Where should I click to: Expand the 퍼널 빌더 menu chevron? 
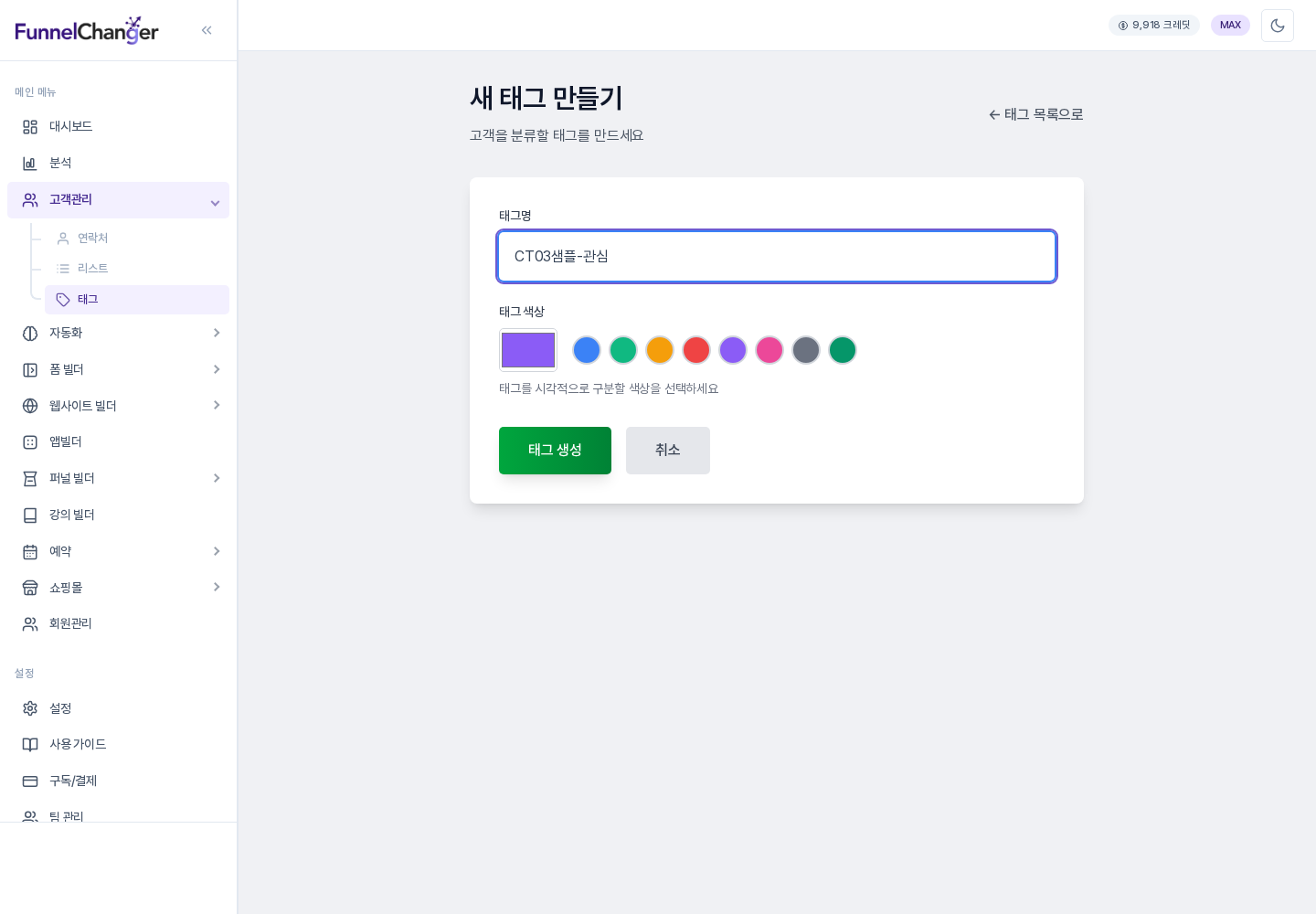217,478
